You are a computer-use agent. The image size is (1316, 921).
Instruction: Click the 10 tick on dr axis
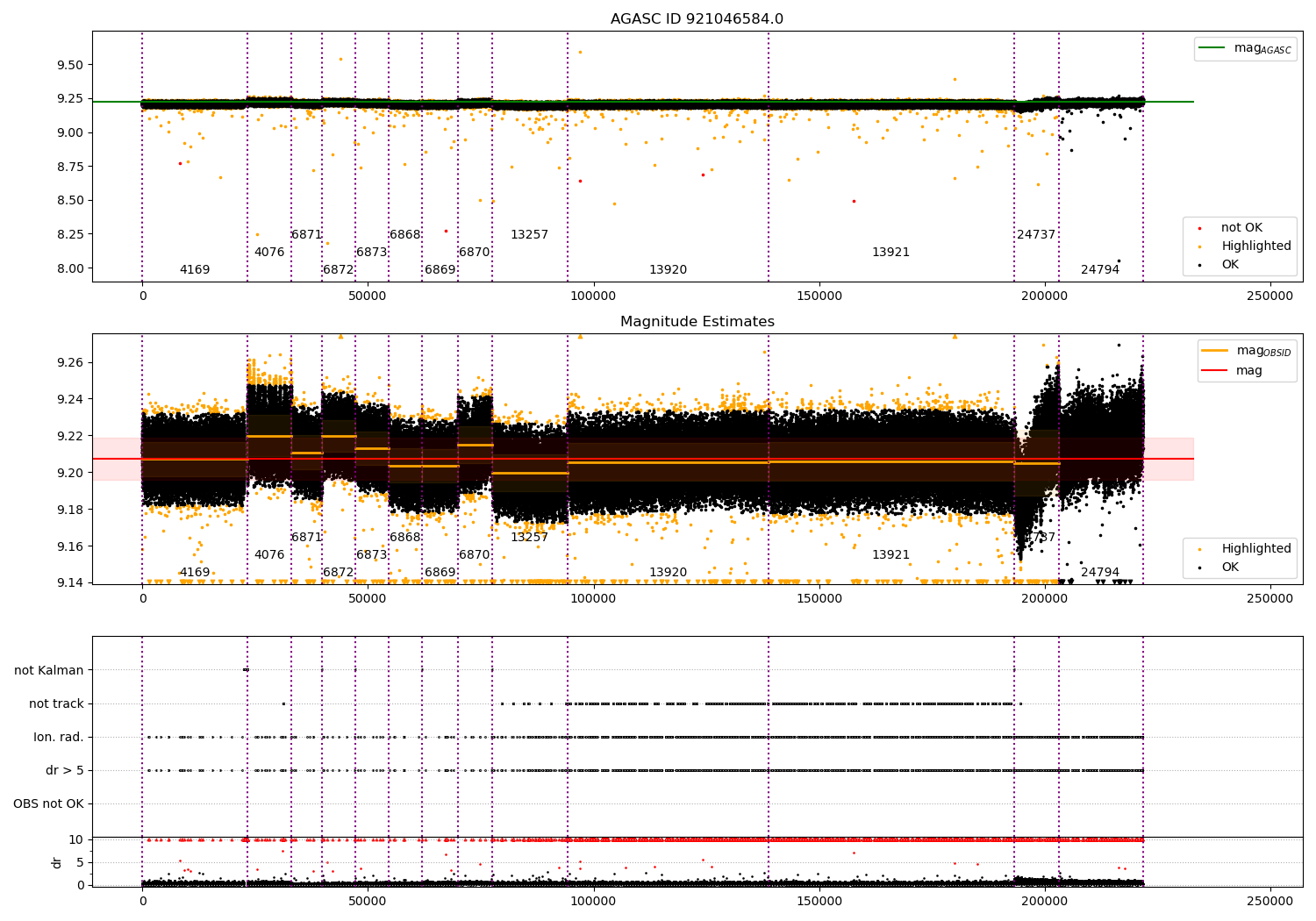click(x=76, y=840)
